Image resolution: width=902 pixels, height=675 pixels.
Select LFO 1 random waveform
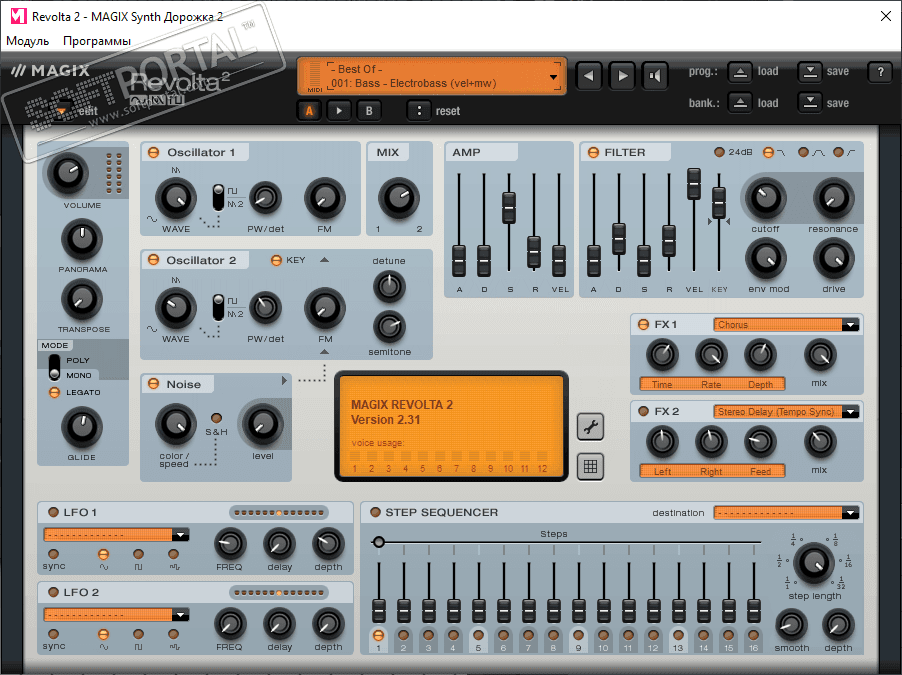[x=173, y=554]
